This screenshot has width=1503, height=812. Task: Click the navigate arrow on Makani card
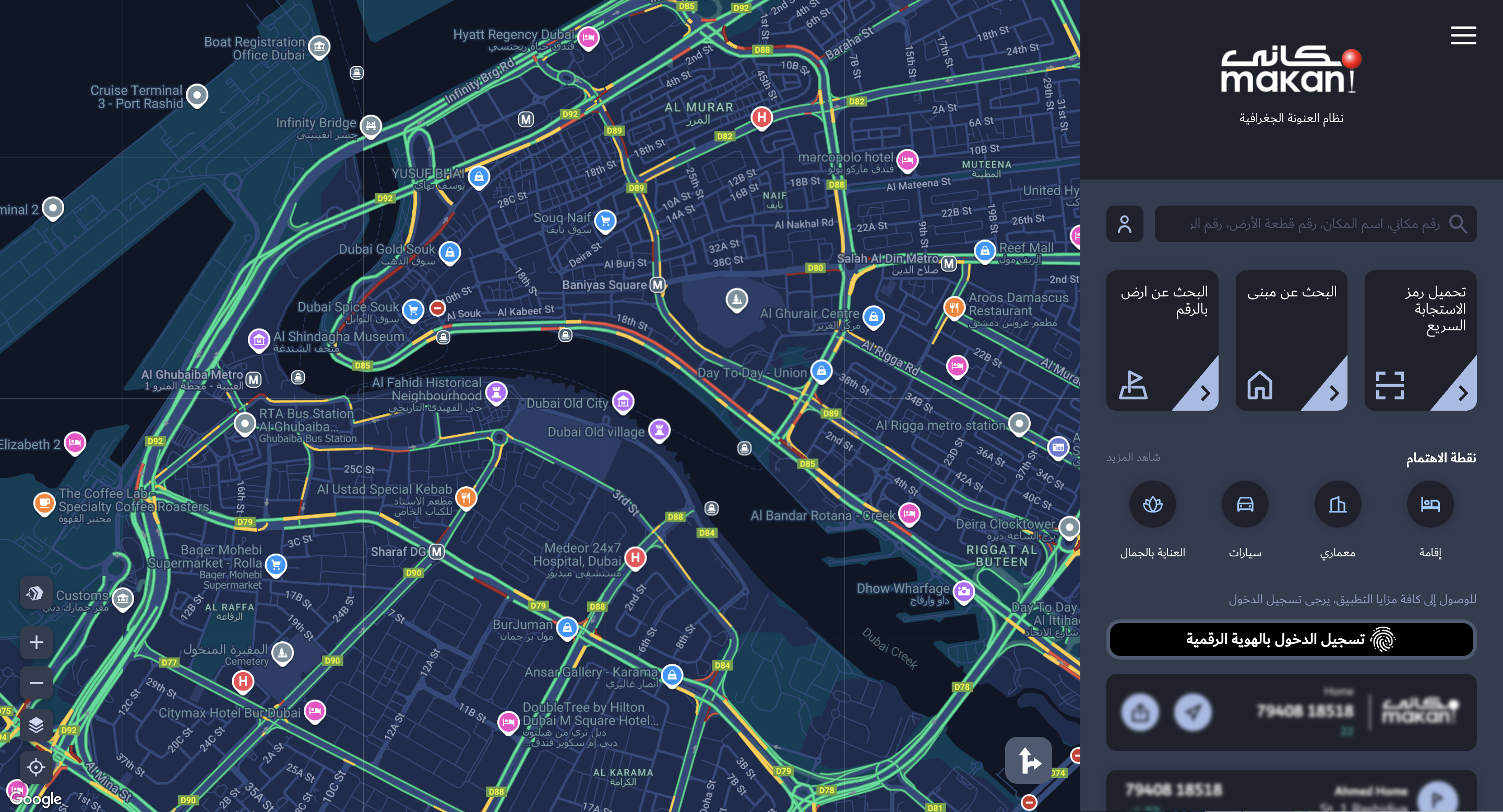point(1192,712)
